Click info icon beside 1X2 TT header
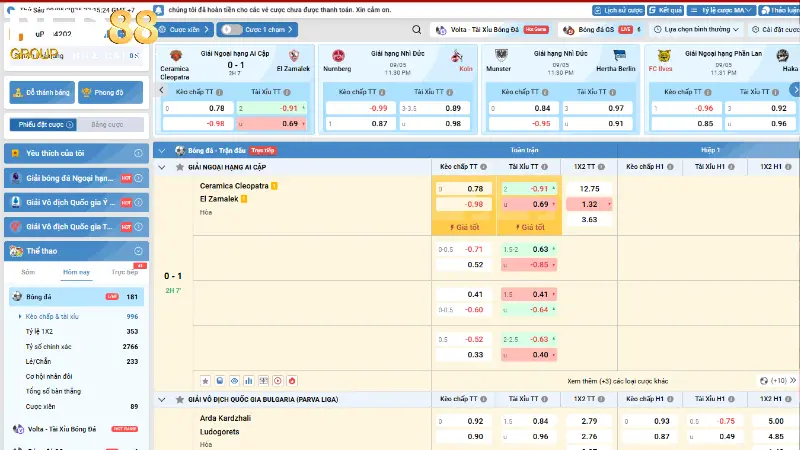The height and width of the screenshot is (450, 800). click(602, 167)
